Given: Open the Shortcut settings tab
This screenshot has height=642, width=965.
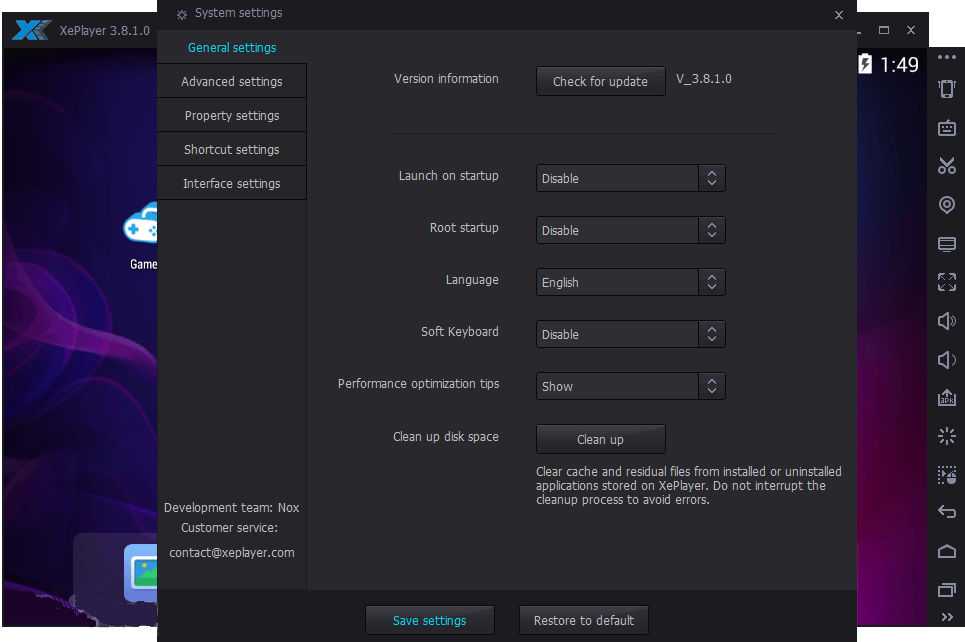Looking at the screenshot, I should (x=232, y=150).
